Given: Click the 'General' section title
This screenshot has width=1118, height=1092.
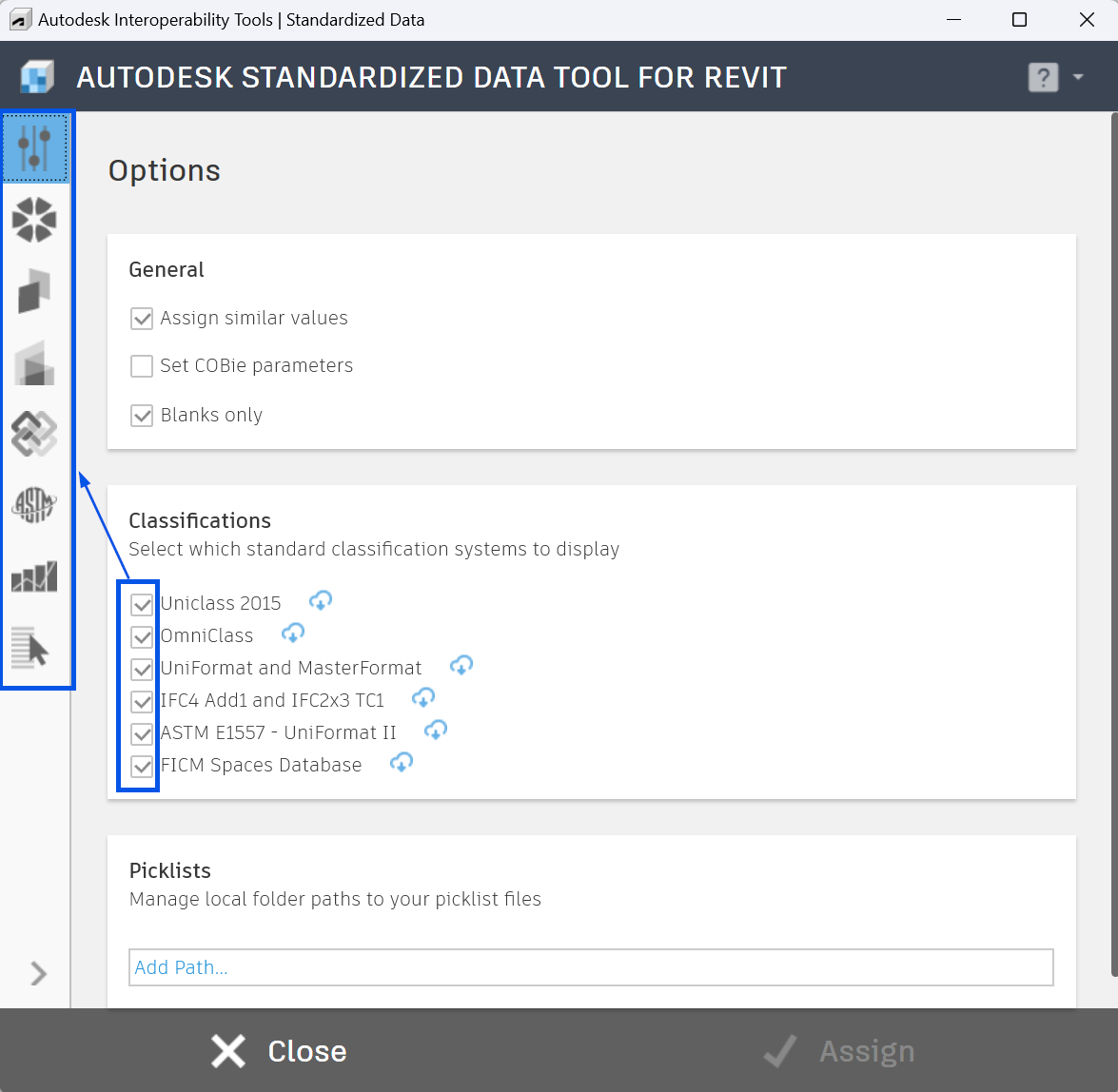Looking at the screenshot, I should pos(167,269).
